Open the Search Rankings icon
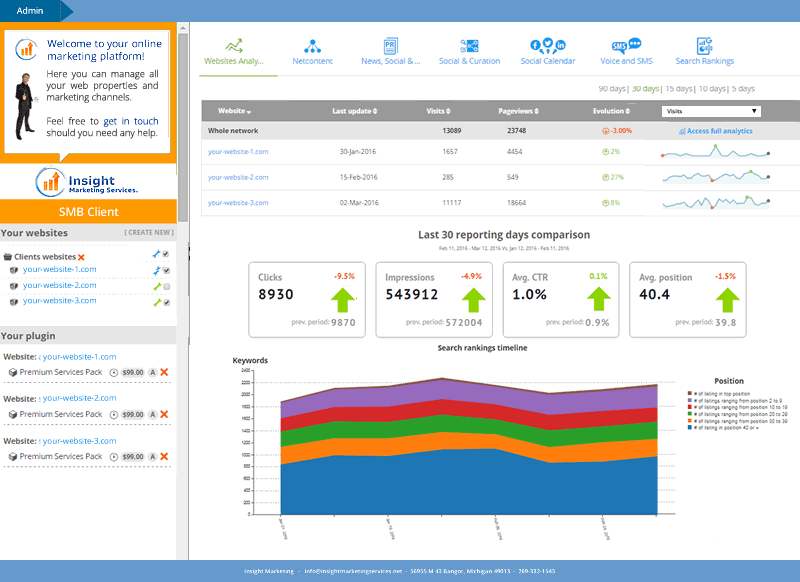The height and width of the screenshot is (582, 800). tap(704, 46)
